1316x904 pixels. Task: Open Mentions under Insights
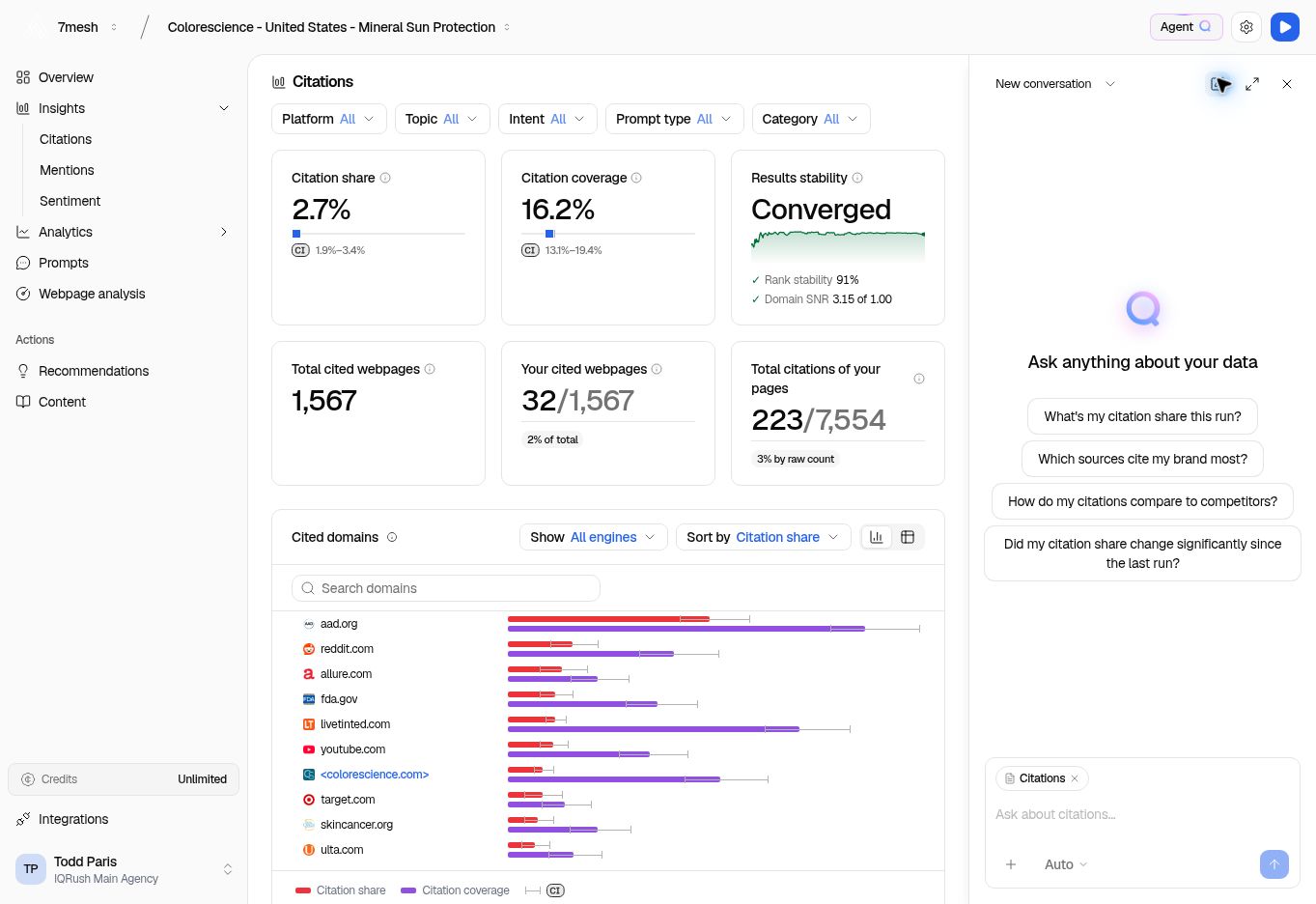tap(67, 170)
